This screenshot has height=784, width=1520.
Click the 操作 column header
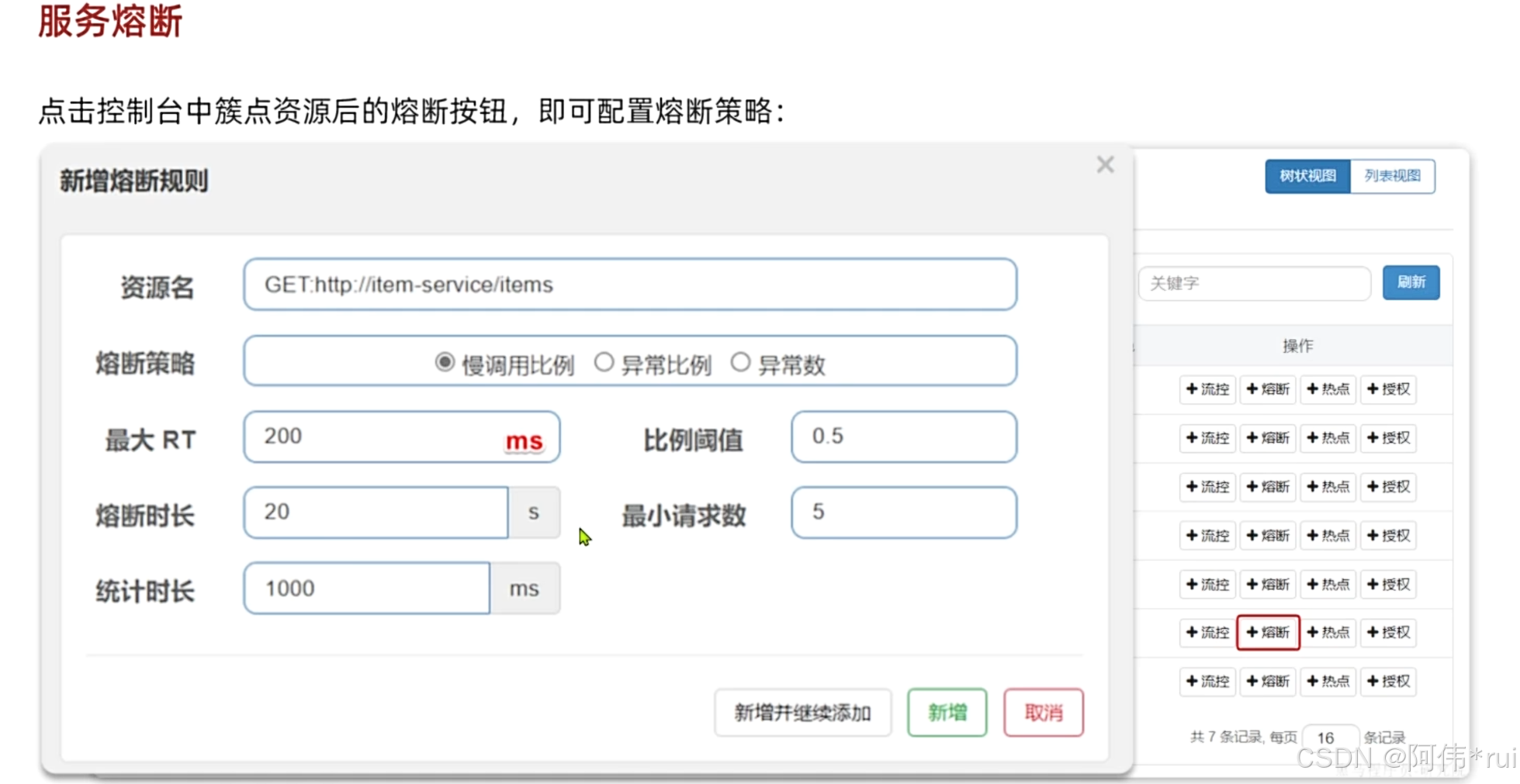pyautogui.click(x=1298, y=346)
